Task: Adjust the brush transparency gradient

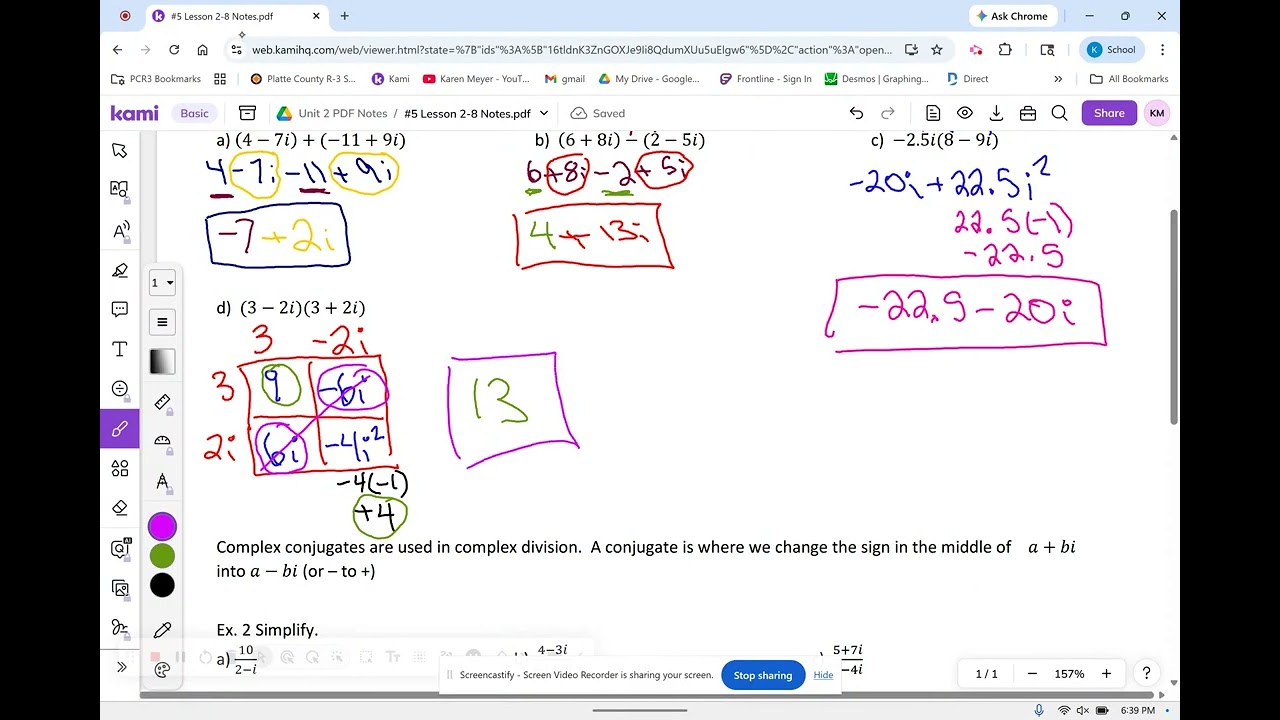Action: [x=162, y=362]
